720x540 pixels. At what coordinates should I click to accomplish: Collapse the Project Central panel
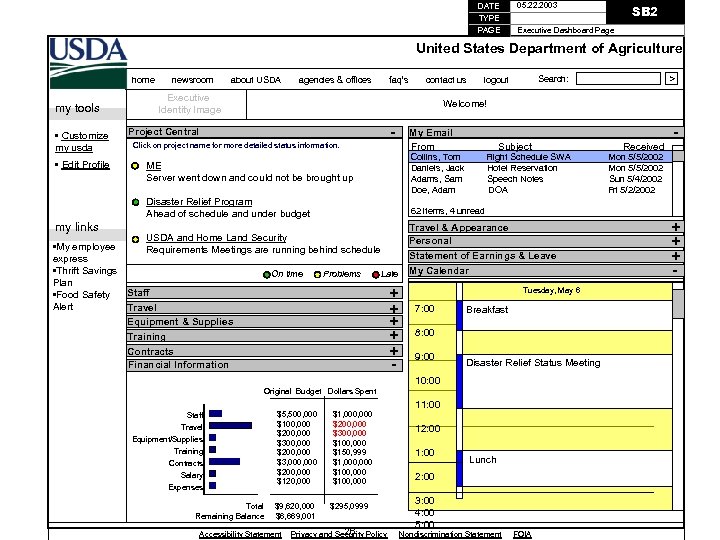[x=393, y=132]
